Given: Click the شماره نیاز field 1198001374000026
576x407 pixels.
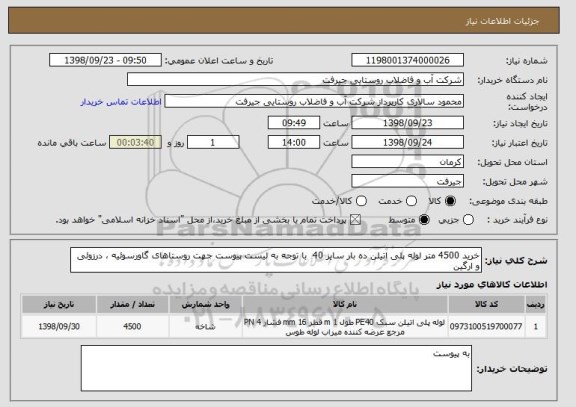Looking at the screenshot, I should point(407,60).
